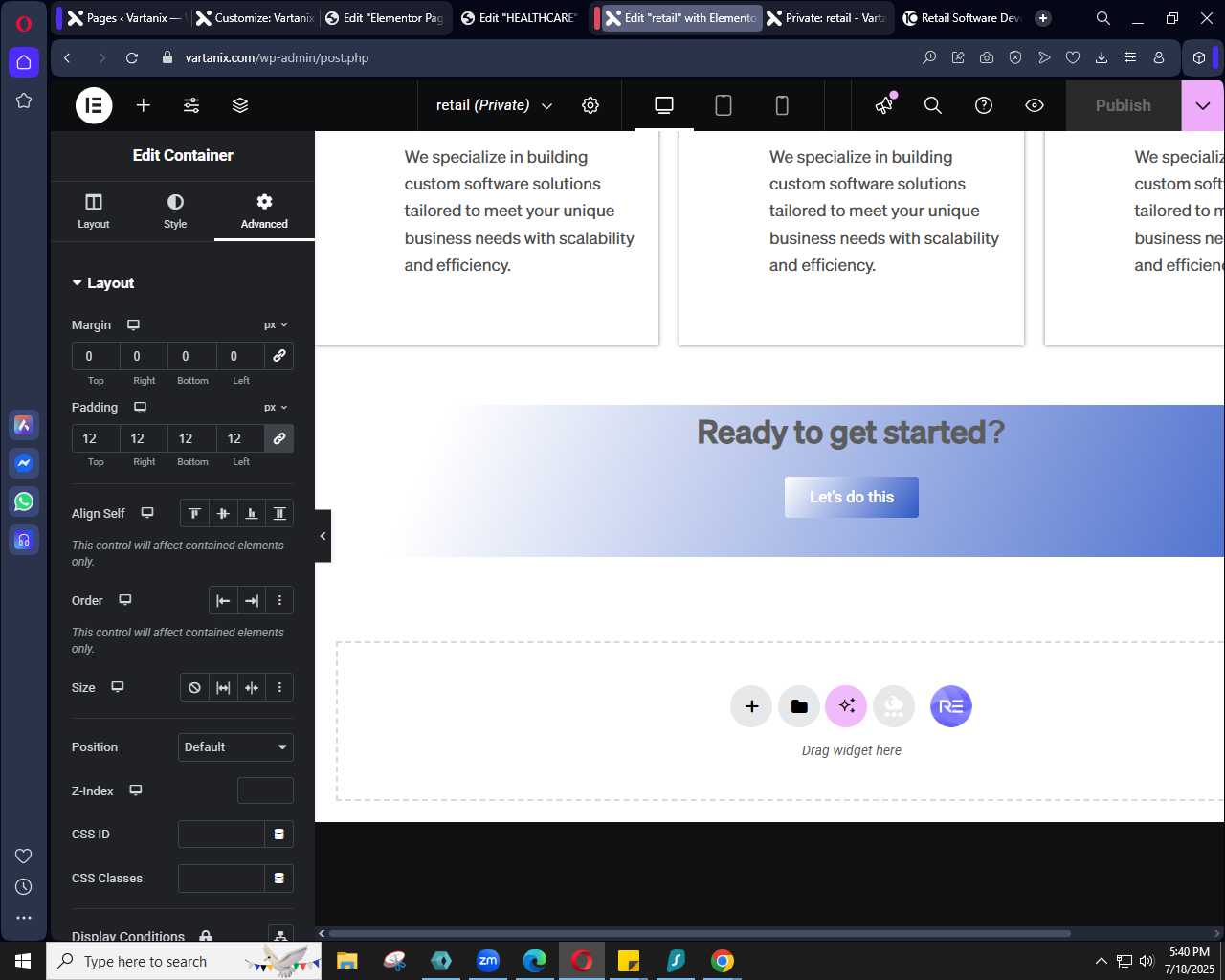The height and width of the screenshot is (980, 1225).
Task: Reload the current page
Action: (132, 57)
